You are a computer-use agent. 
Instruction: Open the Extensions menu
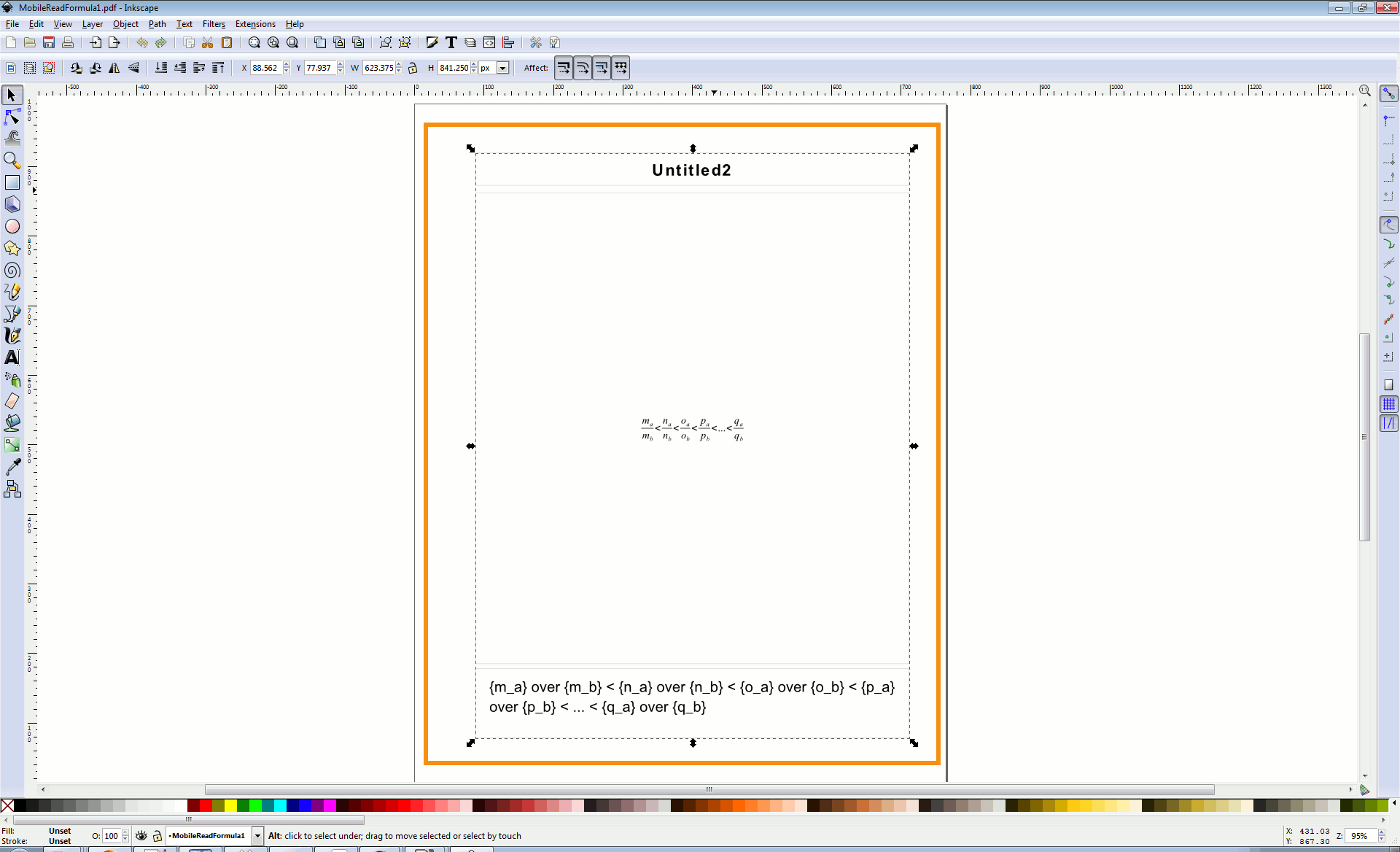tap(255, 24)
